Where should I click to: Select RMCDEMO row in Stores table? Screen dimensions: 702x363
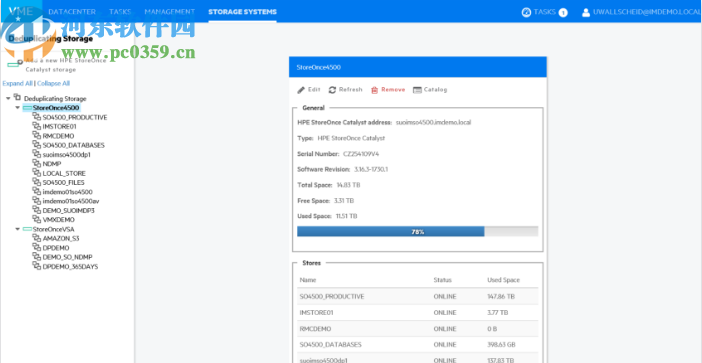pyautogui.click(x=417, y=329)
